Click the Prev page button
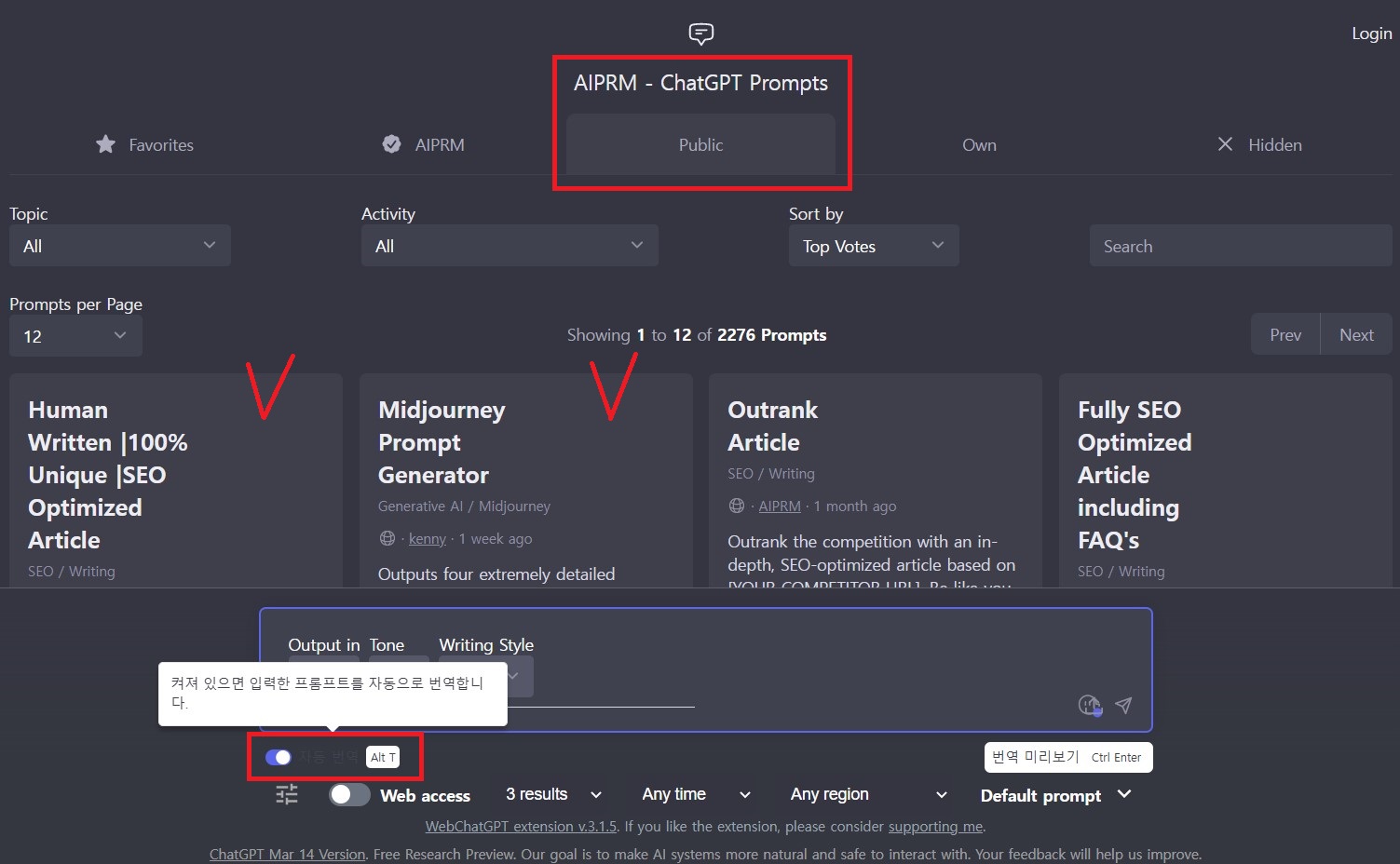 1285,334
